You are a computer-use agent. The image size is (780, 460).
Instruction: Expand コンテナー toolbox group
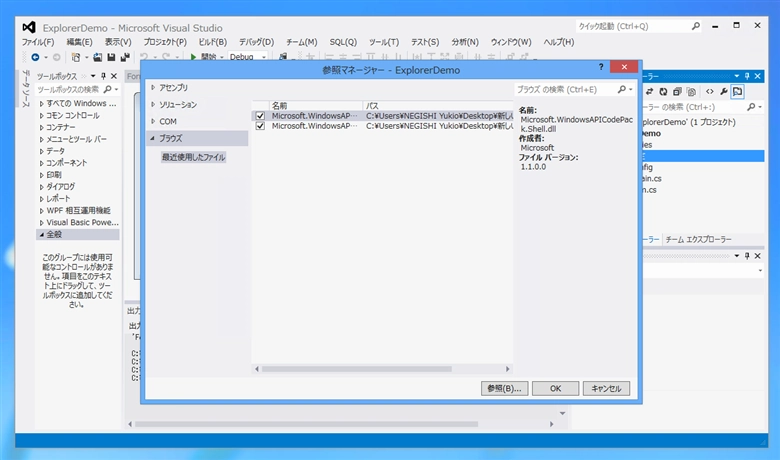click(42, 127)
